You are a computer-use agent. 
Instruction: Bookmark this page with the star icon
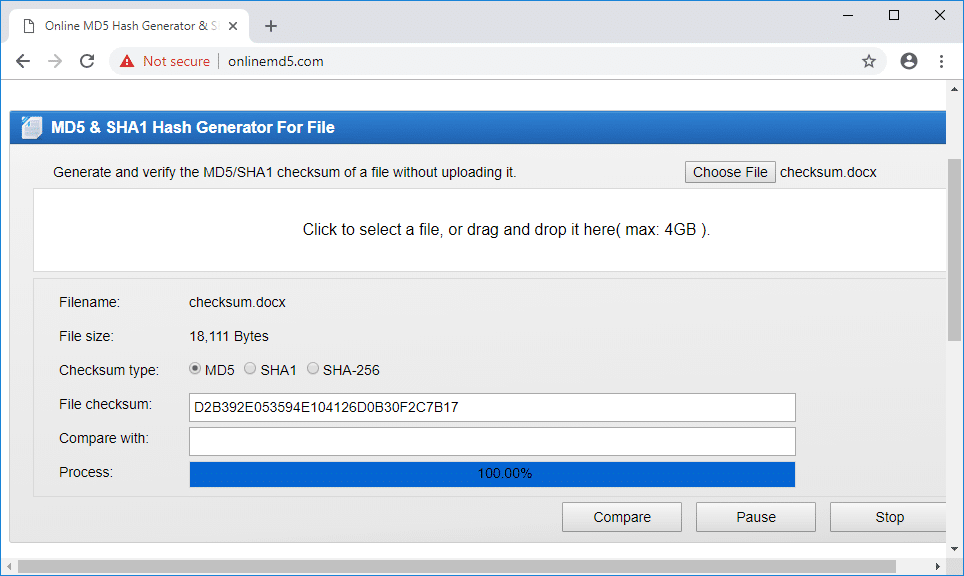868,61
